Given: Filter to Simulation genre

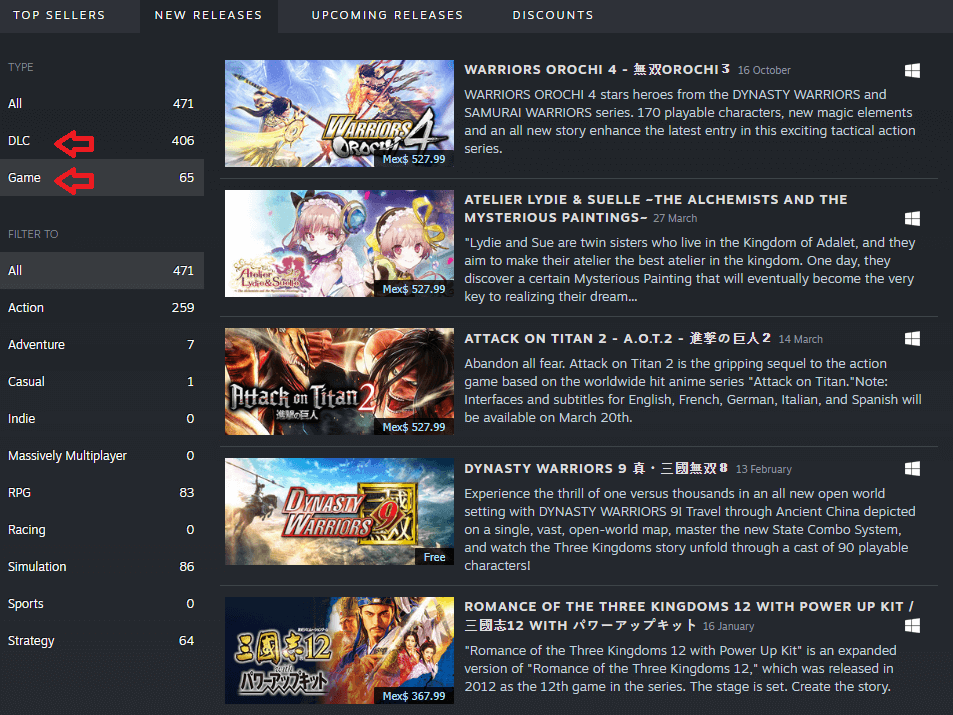Looking at the screenshot, I should (101, 567).
